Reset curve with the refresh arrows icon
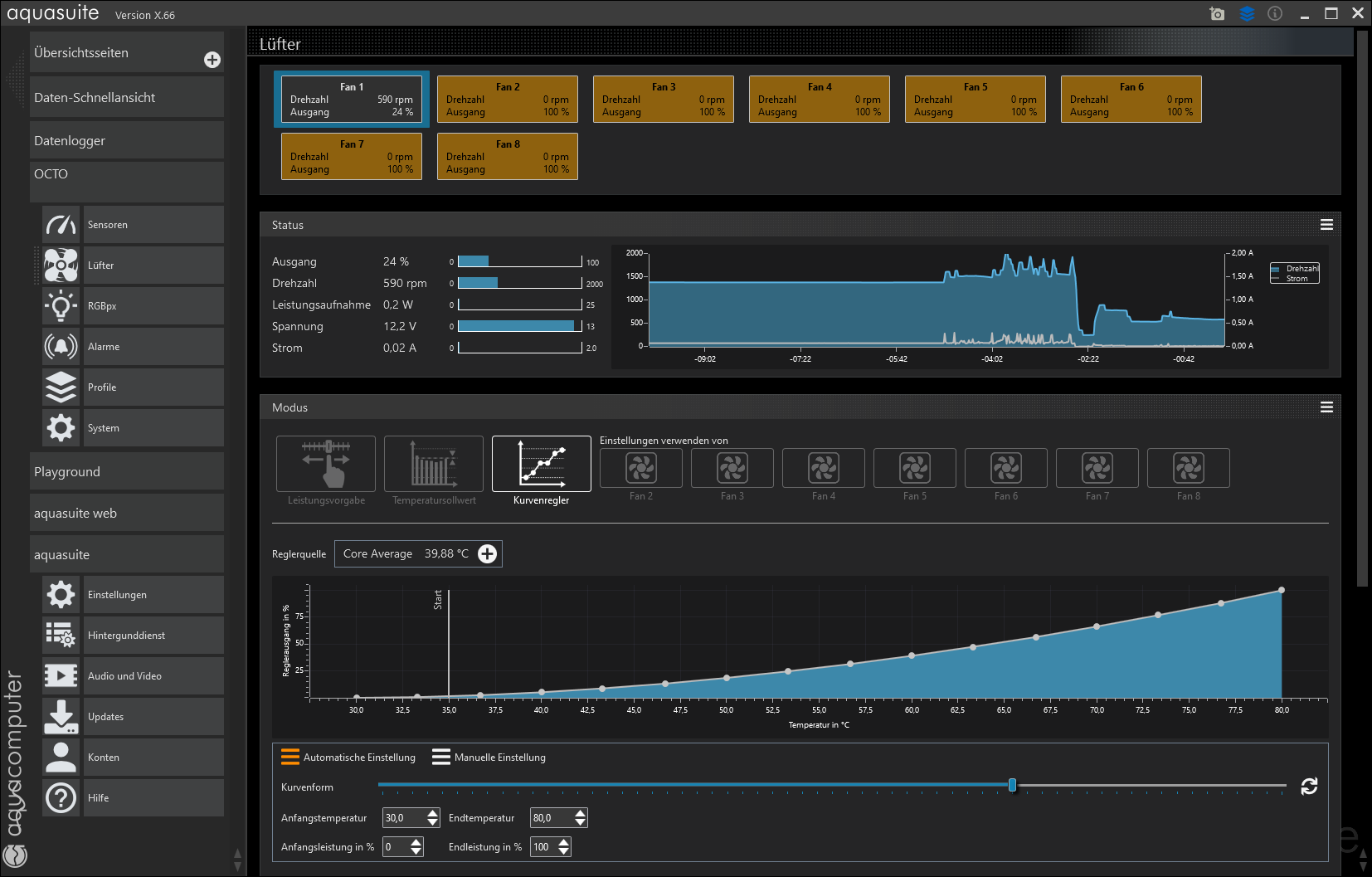1372x877 pixels. 1309,786
